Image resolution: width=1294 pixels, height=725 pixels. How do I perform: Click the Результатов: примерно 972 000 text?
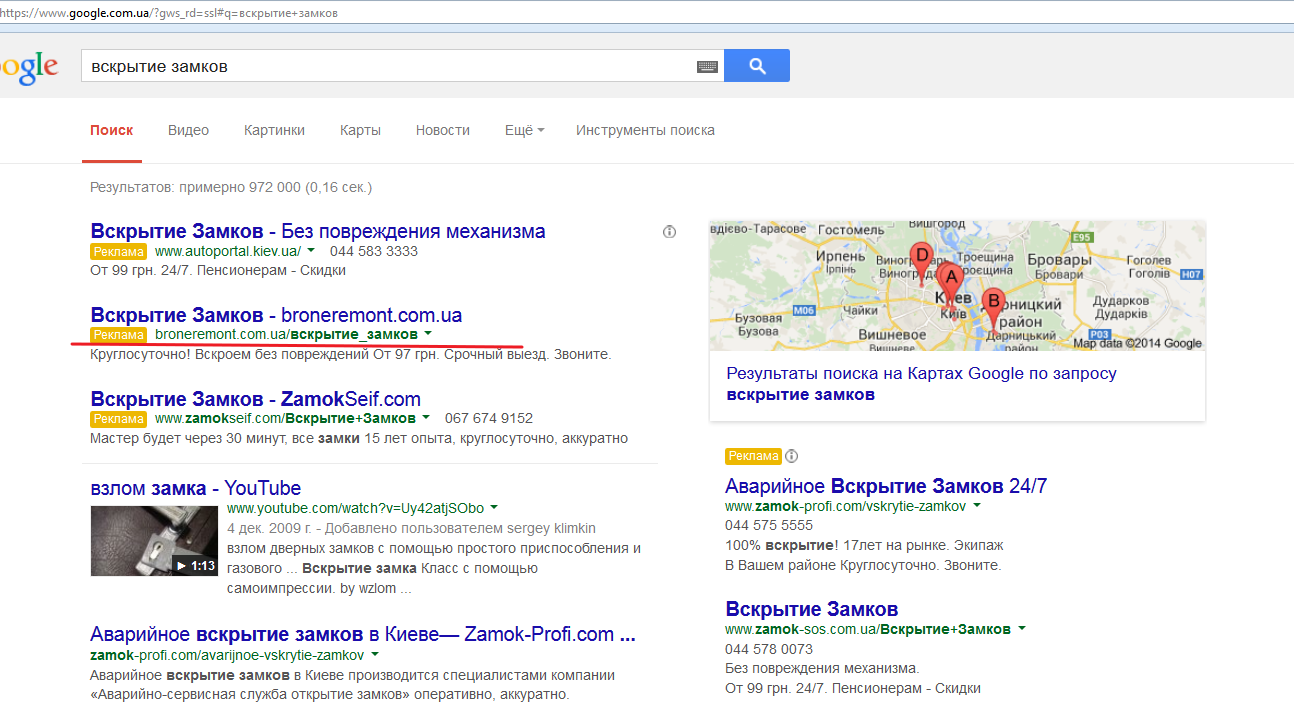(231, 187)
